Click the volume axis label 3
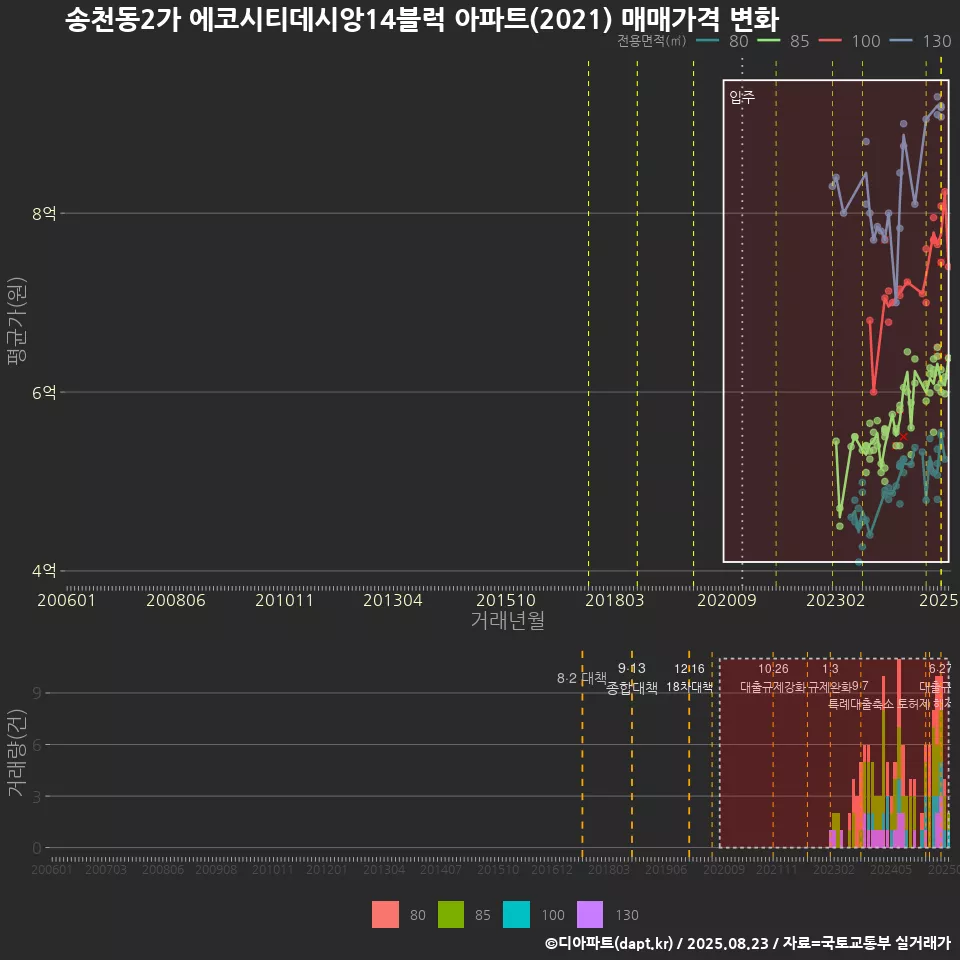 pos(37,797)
